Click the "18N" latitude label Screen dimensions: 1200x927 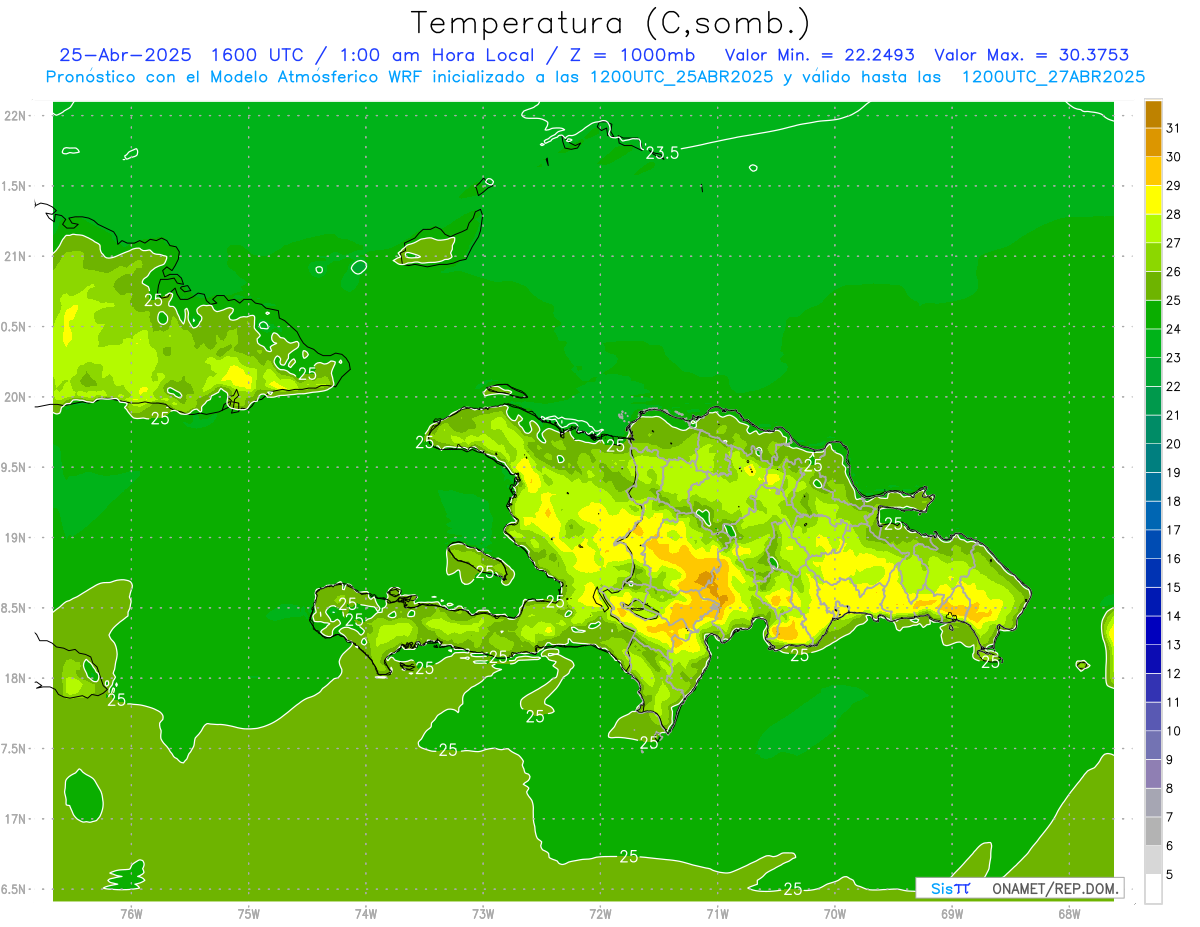click(15, 678)
